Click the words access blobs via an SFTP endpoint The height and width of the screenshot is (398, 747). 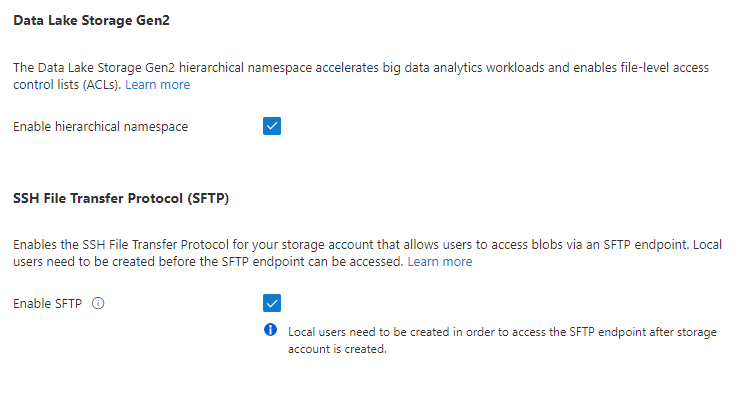pyautogui.click(x=590, y=245)
